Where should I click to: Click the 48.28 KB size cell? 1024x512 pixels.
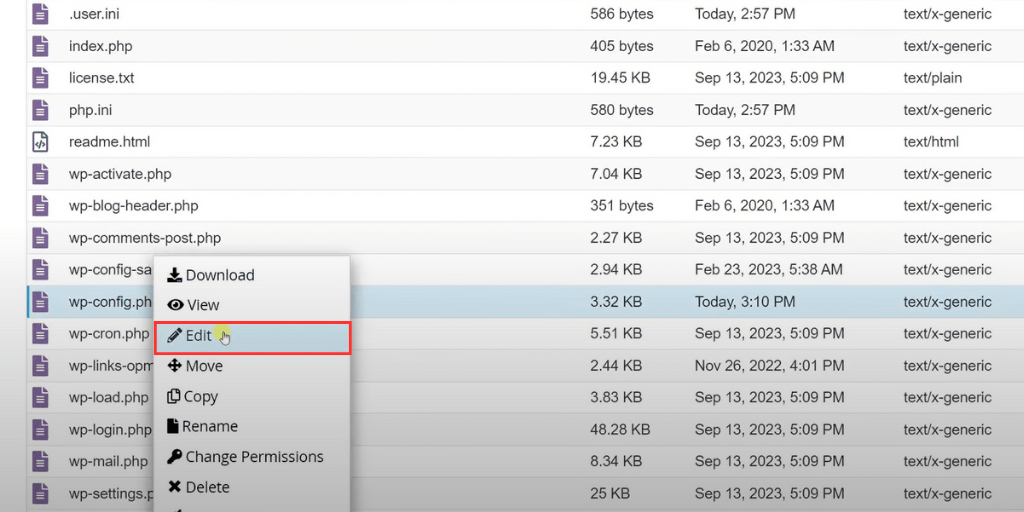tap(620, 430)
